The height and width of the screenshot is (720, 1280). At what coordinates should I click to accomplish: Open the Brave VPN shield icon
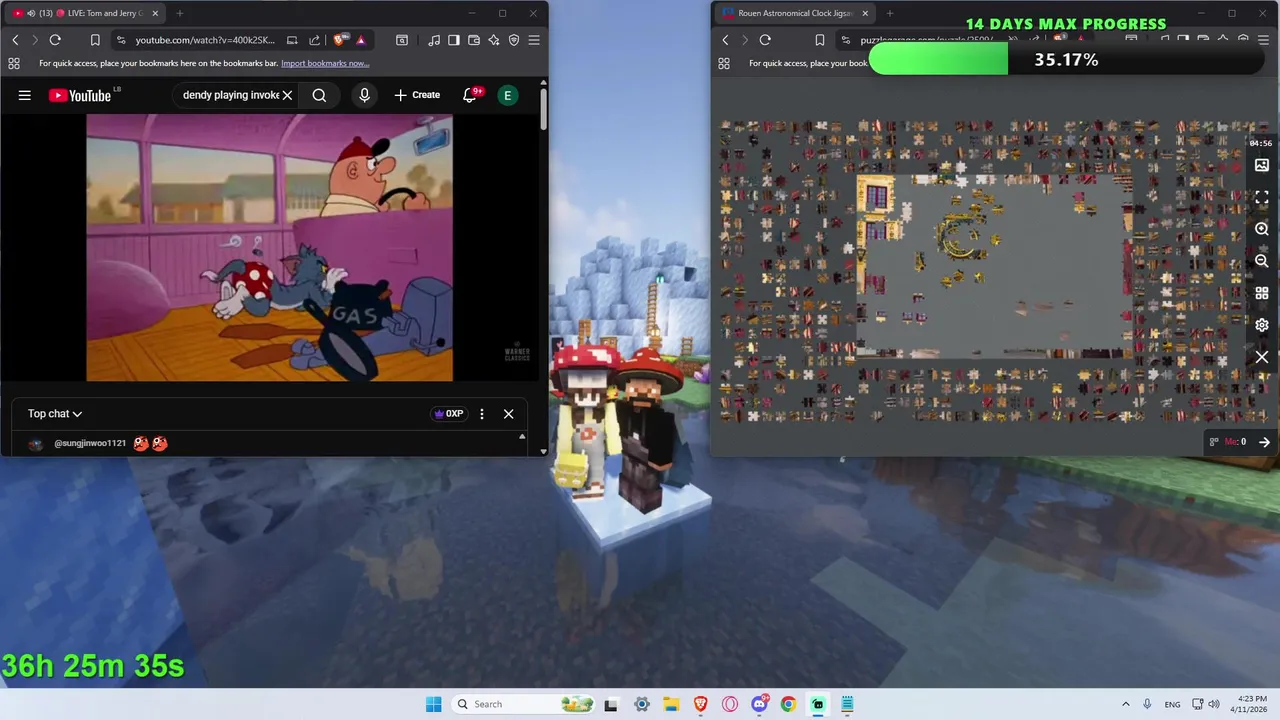[514, 40]
